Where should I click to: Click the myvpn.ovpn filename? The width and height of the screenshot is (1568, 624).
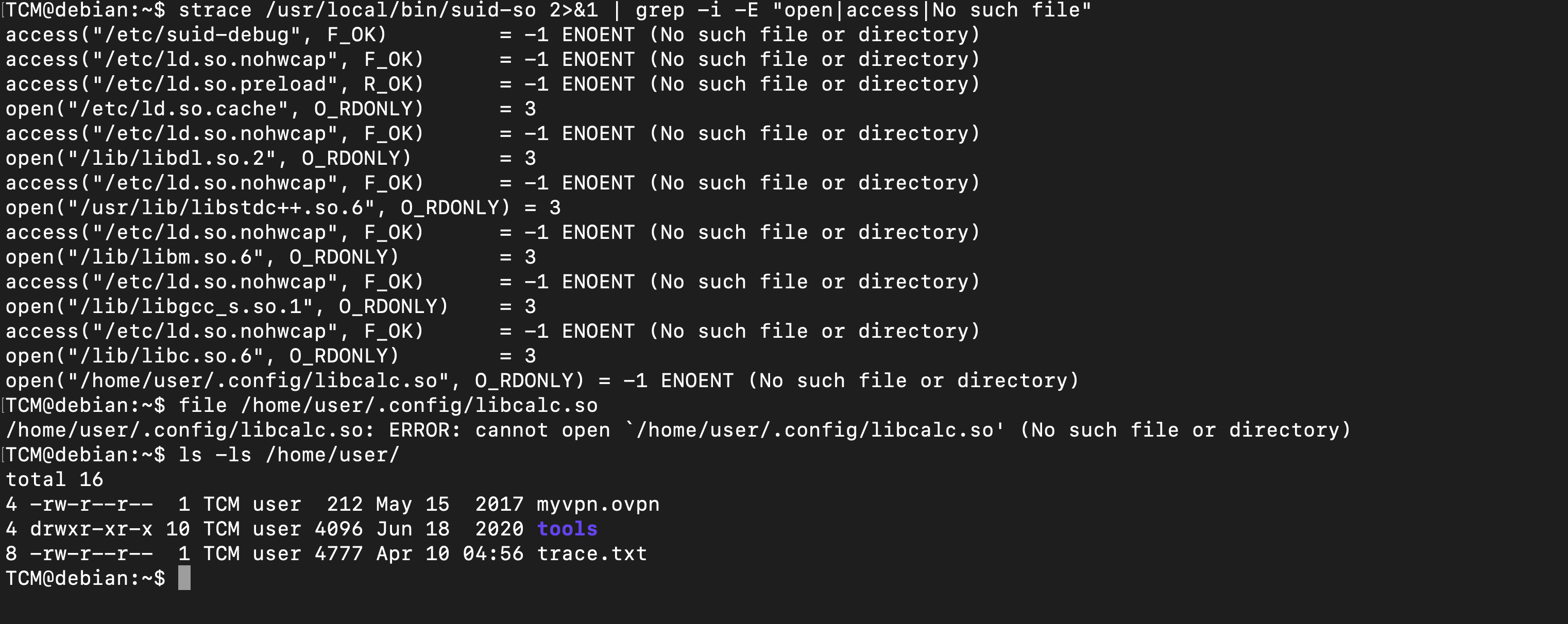(x=599, y=504)
